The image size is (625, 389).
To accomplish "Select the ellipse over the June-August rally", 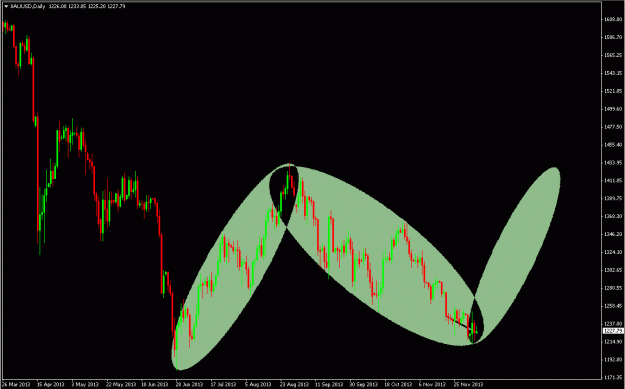I will pyautogui.click(x=235, y=267).
